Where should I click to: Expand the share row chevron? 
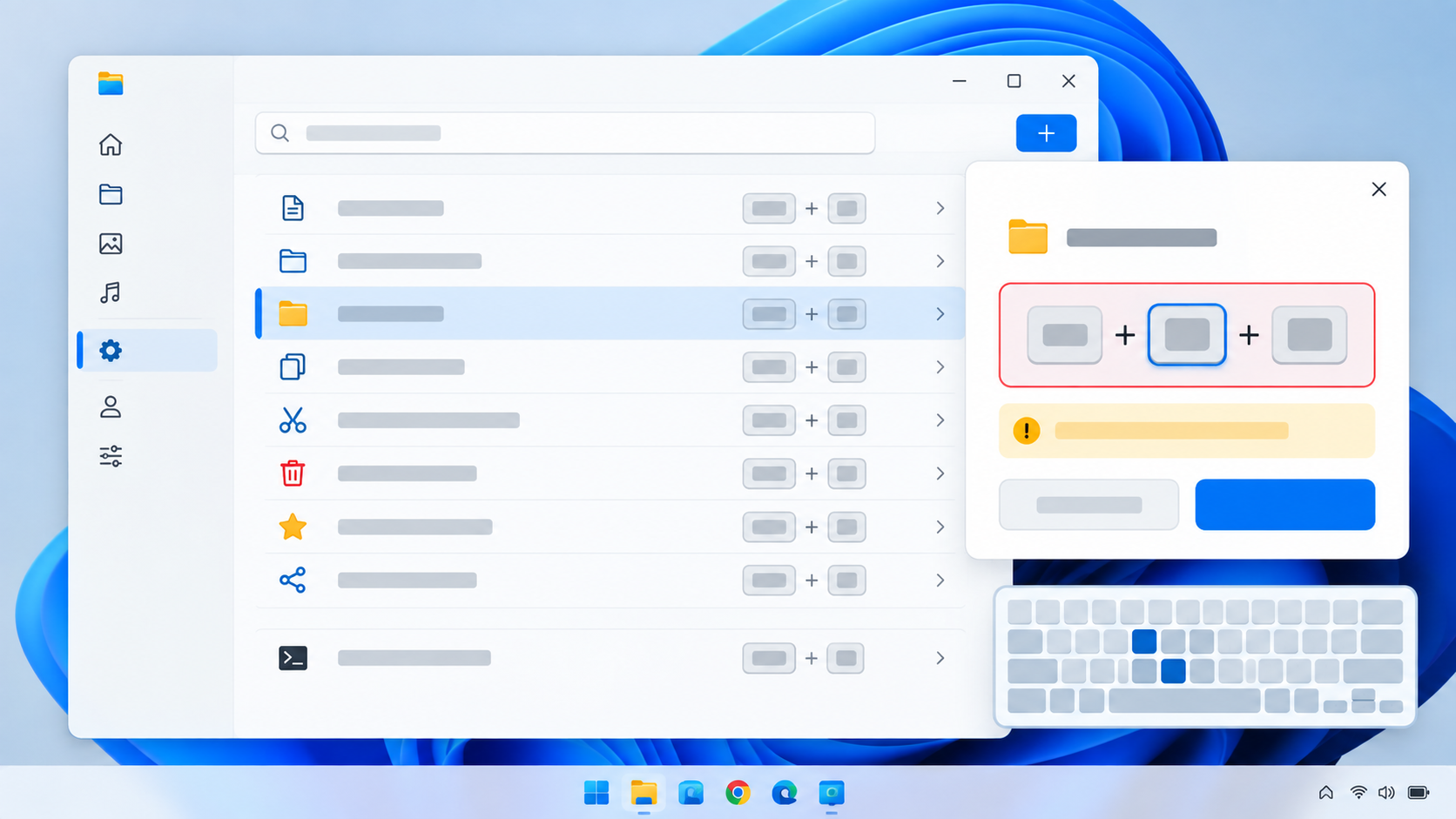pyautogui.click(x=940, y=581)
